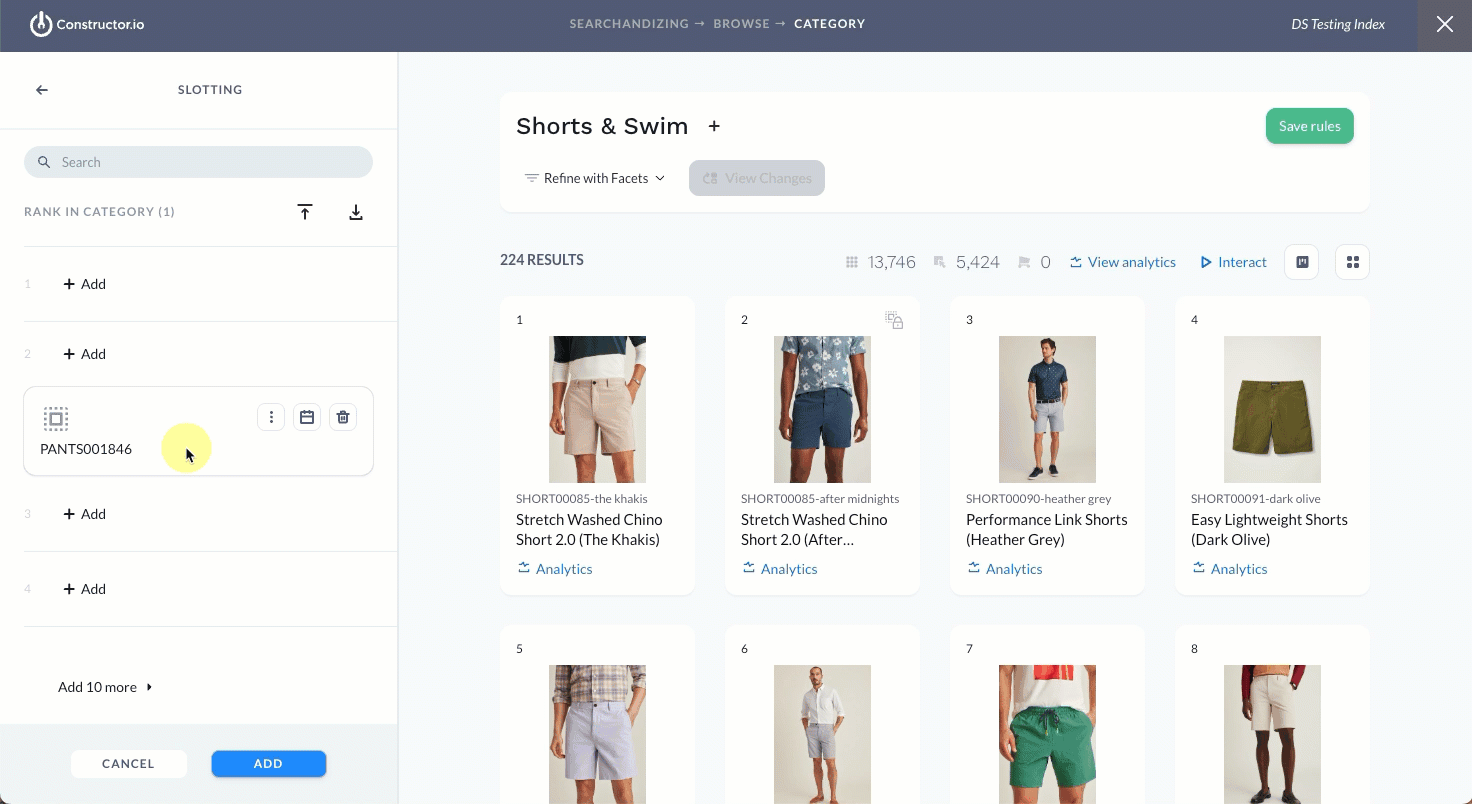
Task: Click the View Changes button
Action: [x=757, y=178]
